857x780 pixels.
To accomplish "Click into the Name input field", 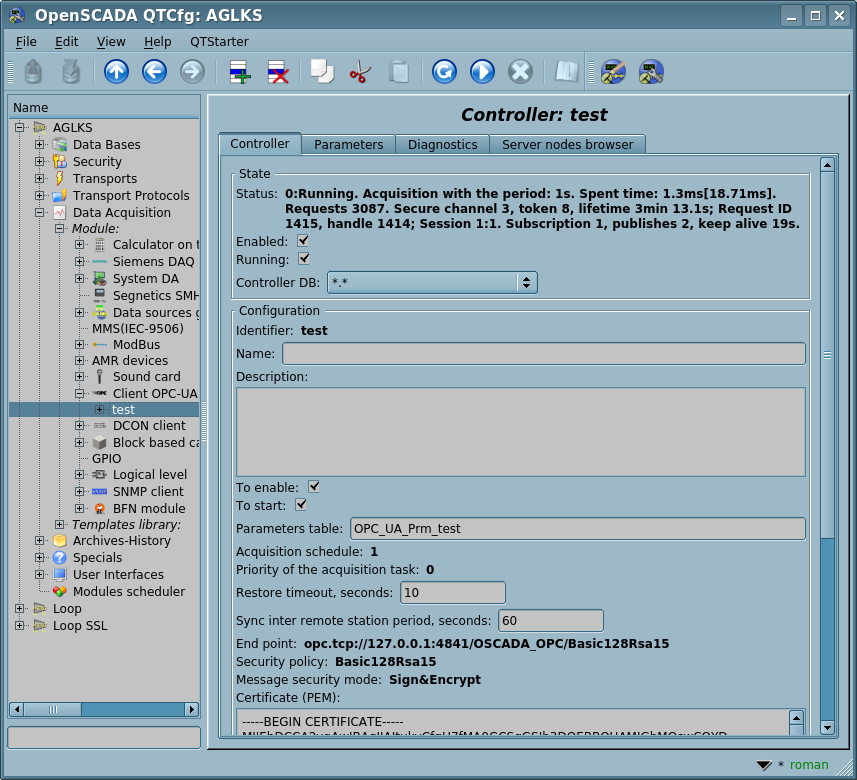I will click(543, 354).
